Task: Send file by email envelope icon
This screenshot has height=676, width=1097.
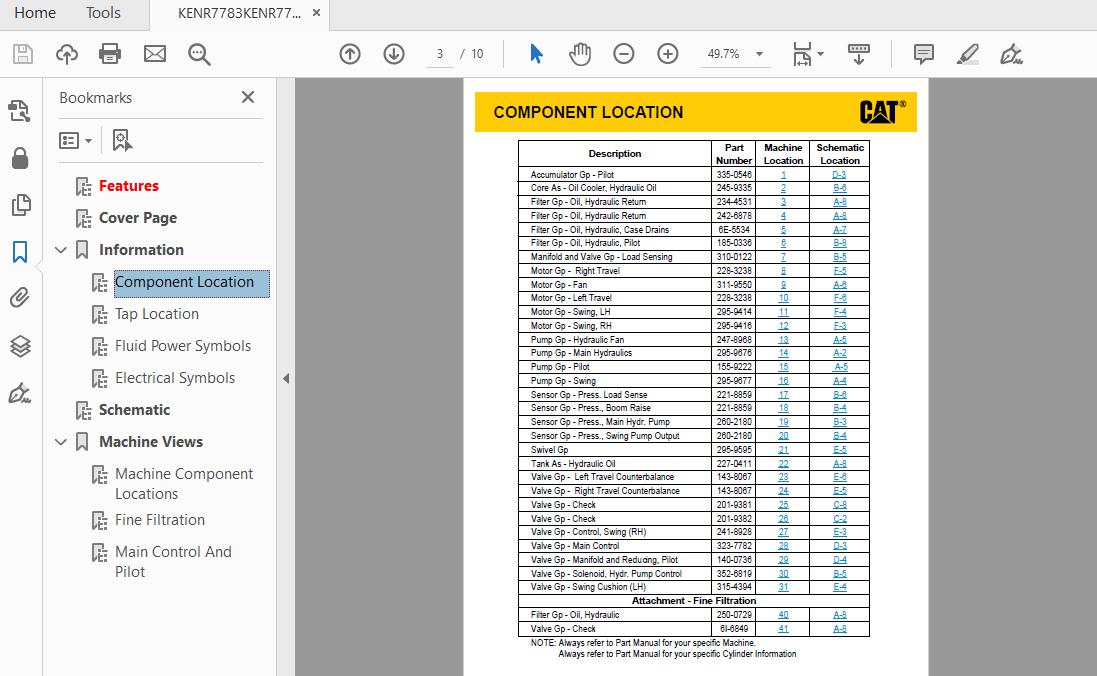Action: [x=155, y=54]
